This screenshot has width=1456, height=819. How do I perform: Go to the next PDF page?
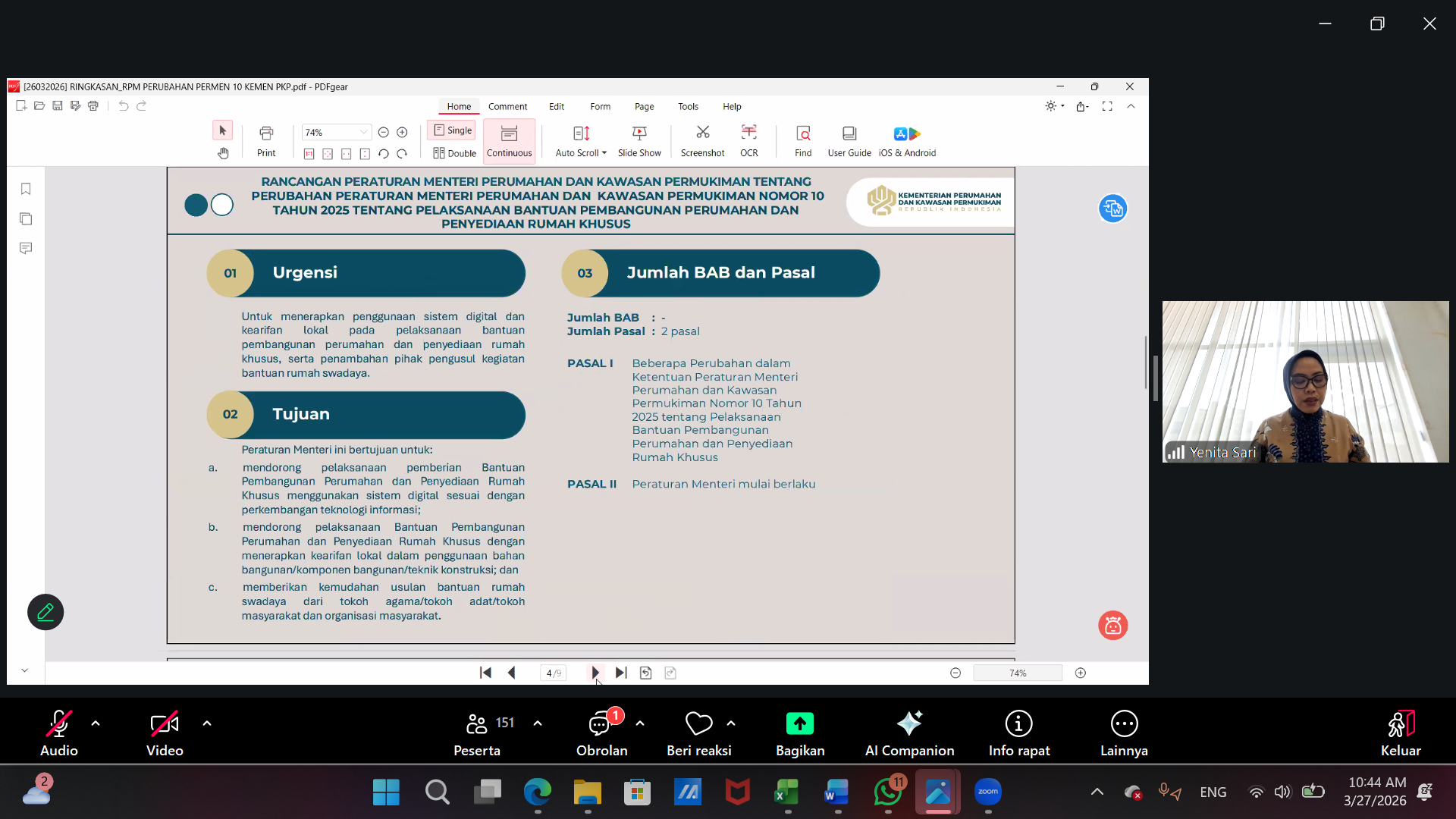[x=595, y=673]
